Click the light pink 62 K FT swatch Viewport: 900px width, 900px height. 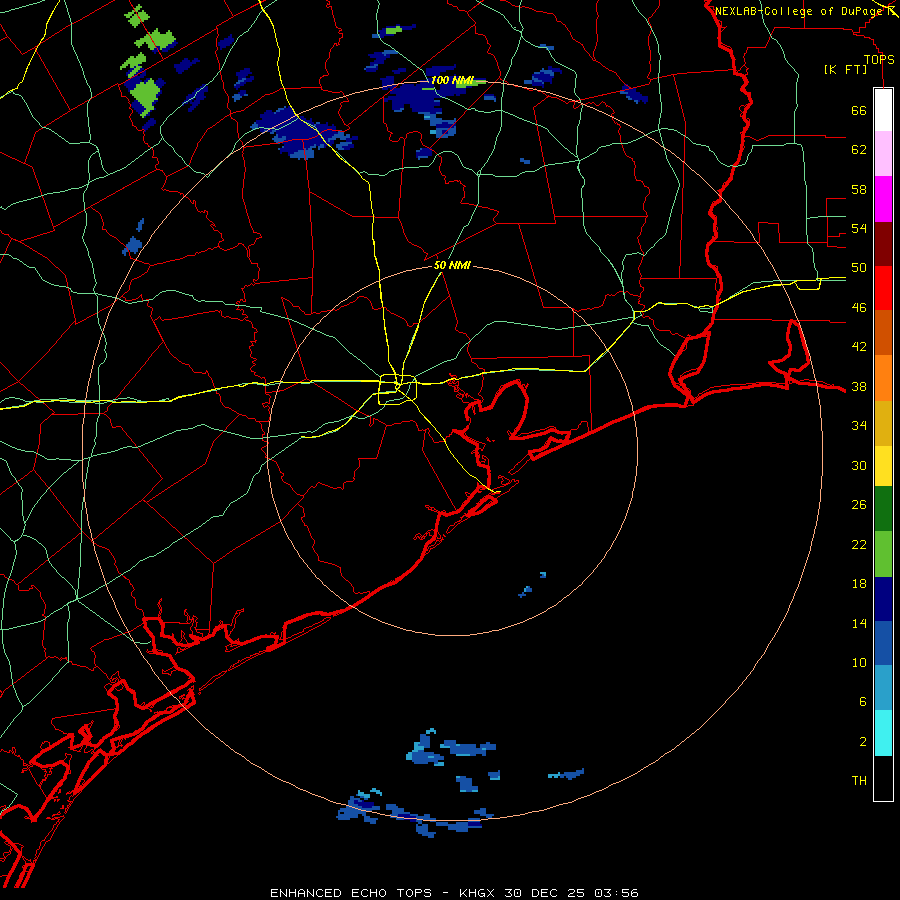(883, 153)
